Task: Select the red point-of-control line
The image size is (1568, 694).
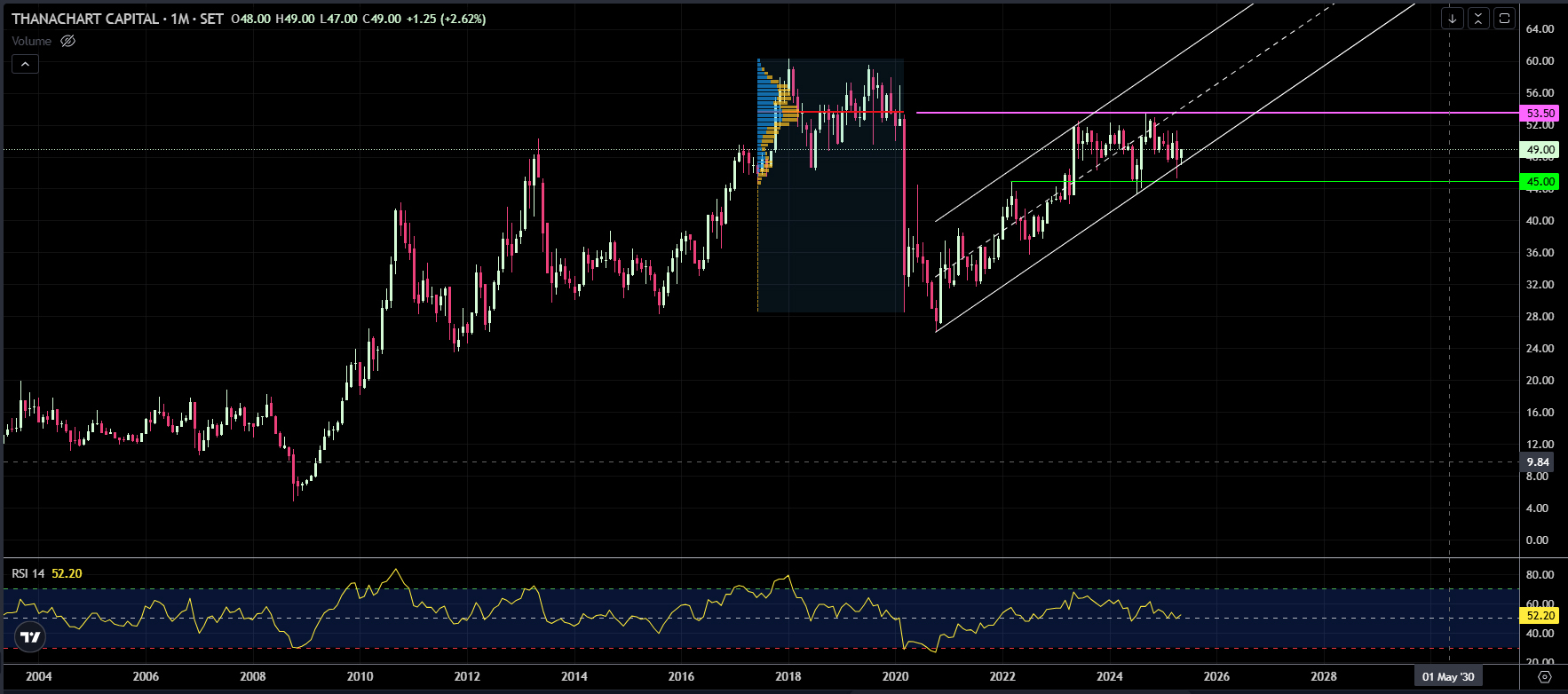Action: [x=851, y=112]
